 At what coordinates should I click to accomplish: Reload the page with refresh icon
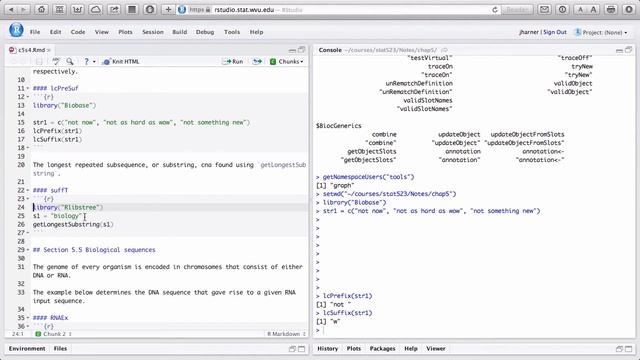pyautogui.click(x=495, y=9)
